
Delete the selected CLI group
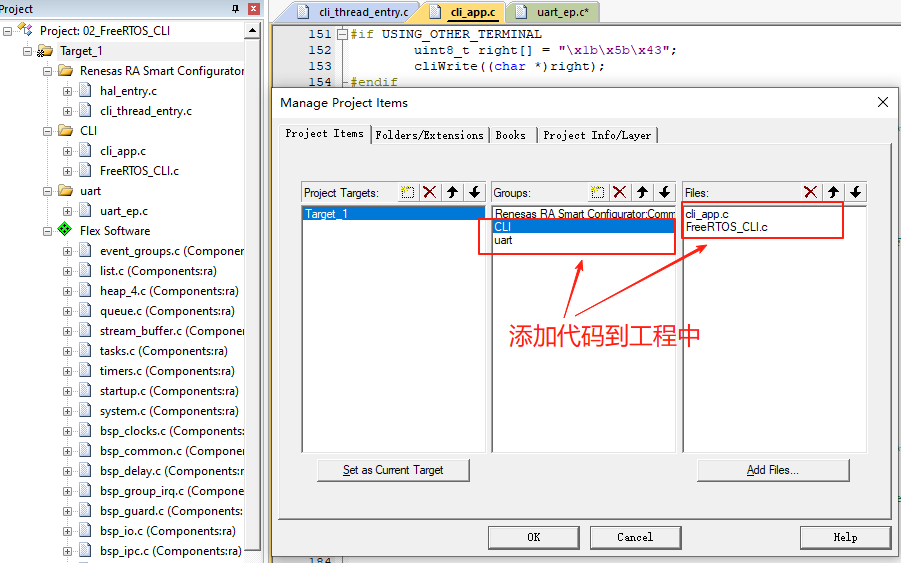[619, 192]
